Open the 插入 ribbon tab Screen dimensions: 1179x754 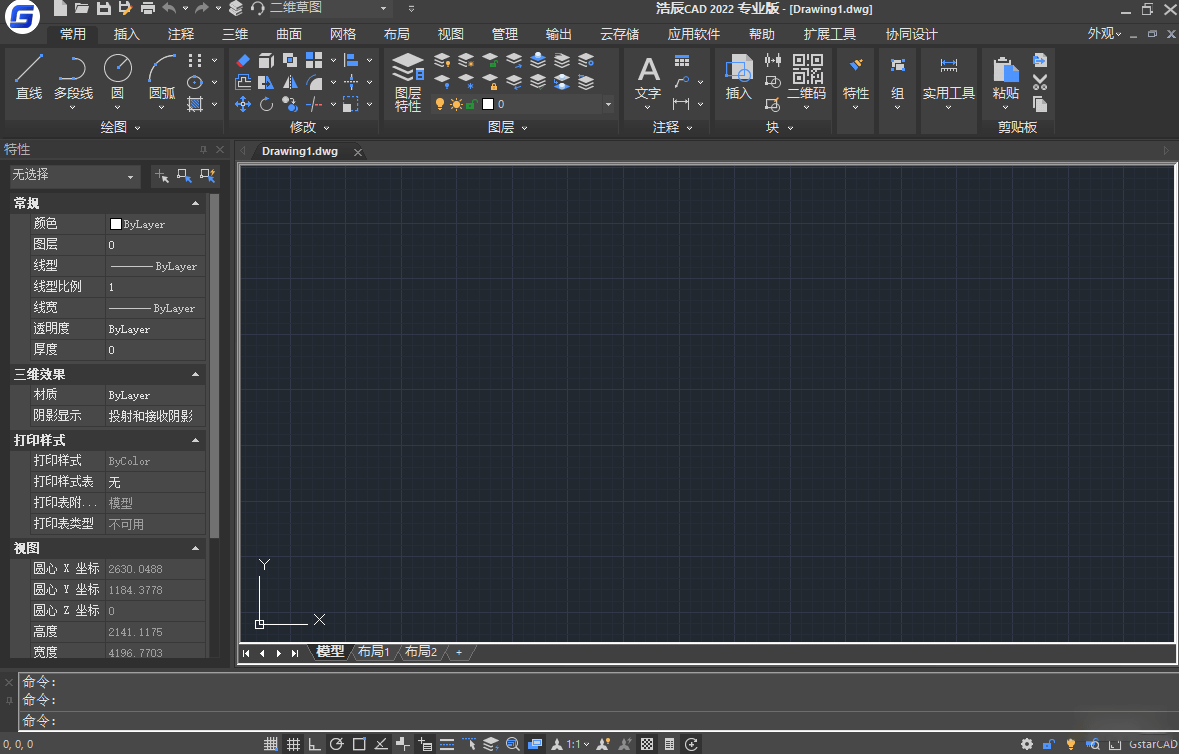pyautogui.click(x=126, y=35)
